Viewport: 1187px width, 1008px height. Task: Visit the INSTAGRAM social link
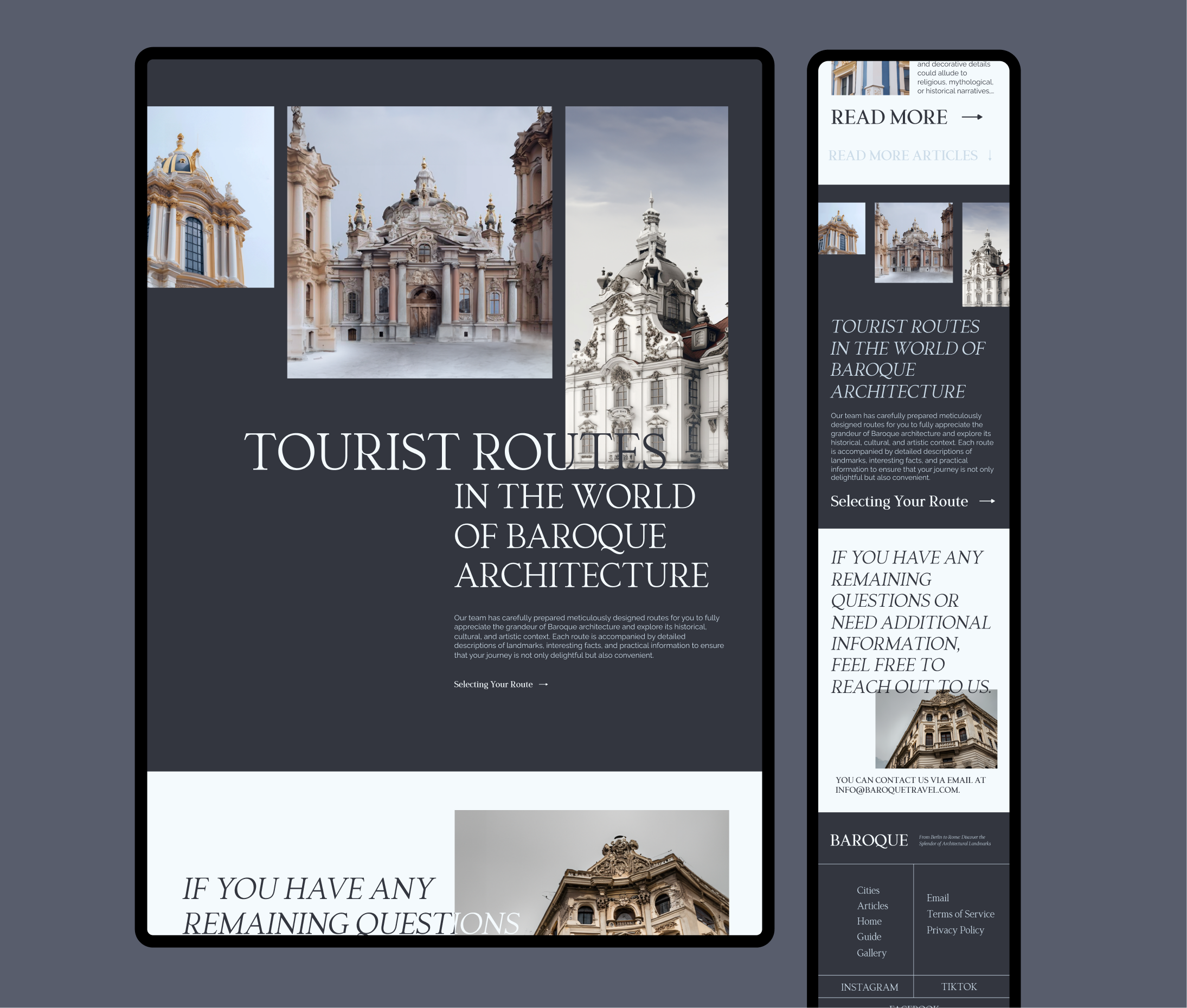click(869, 987)
